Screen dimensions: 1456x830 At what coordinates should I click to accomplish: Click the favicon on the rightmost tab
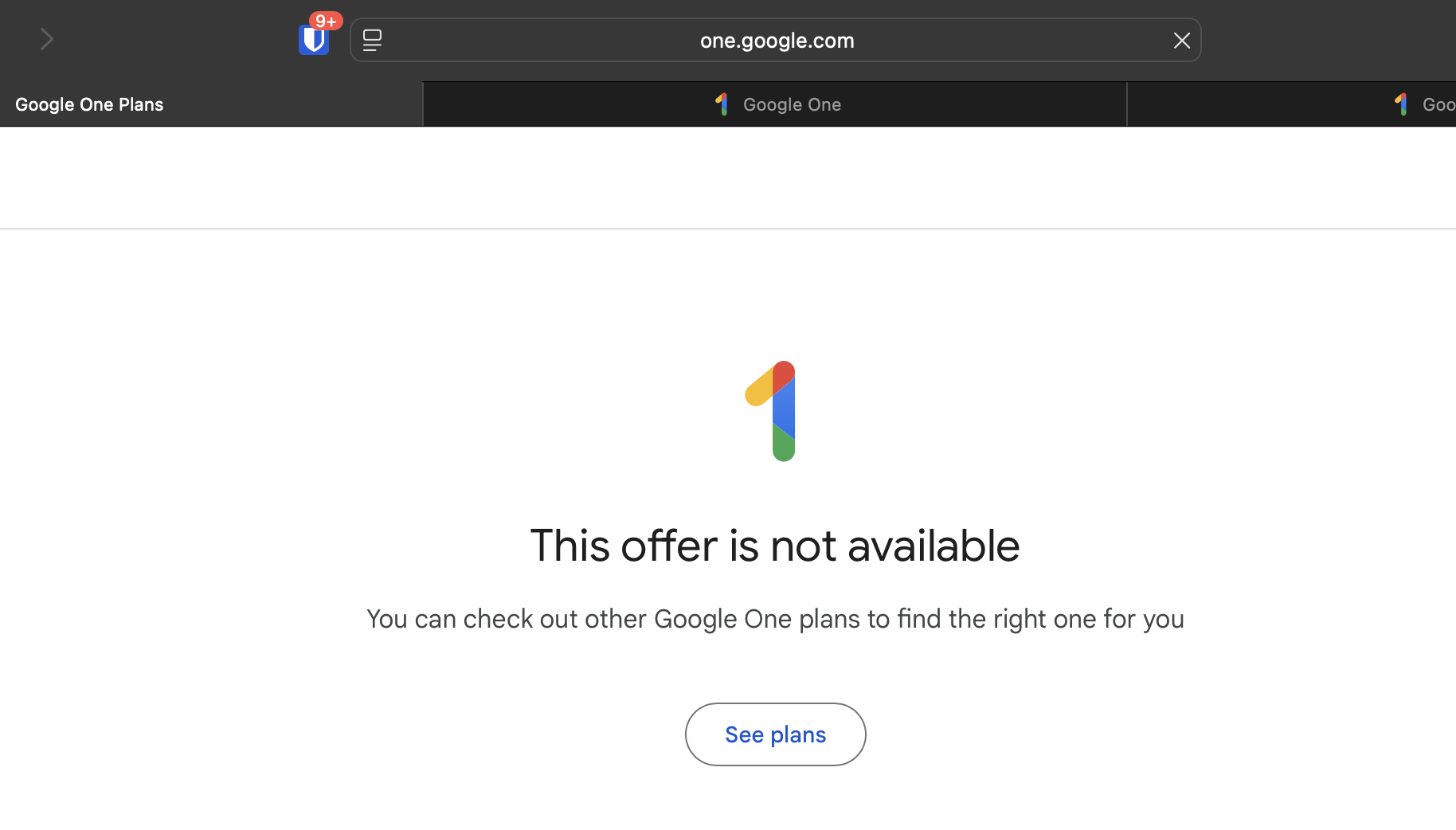click(1402, 104)
